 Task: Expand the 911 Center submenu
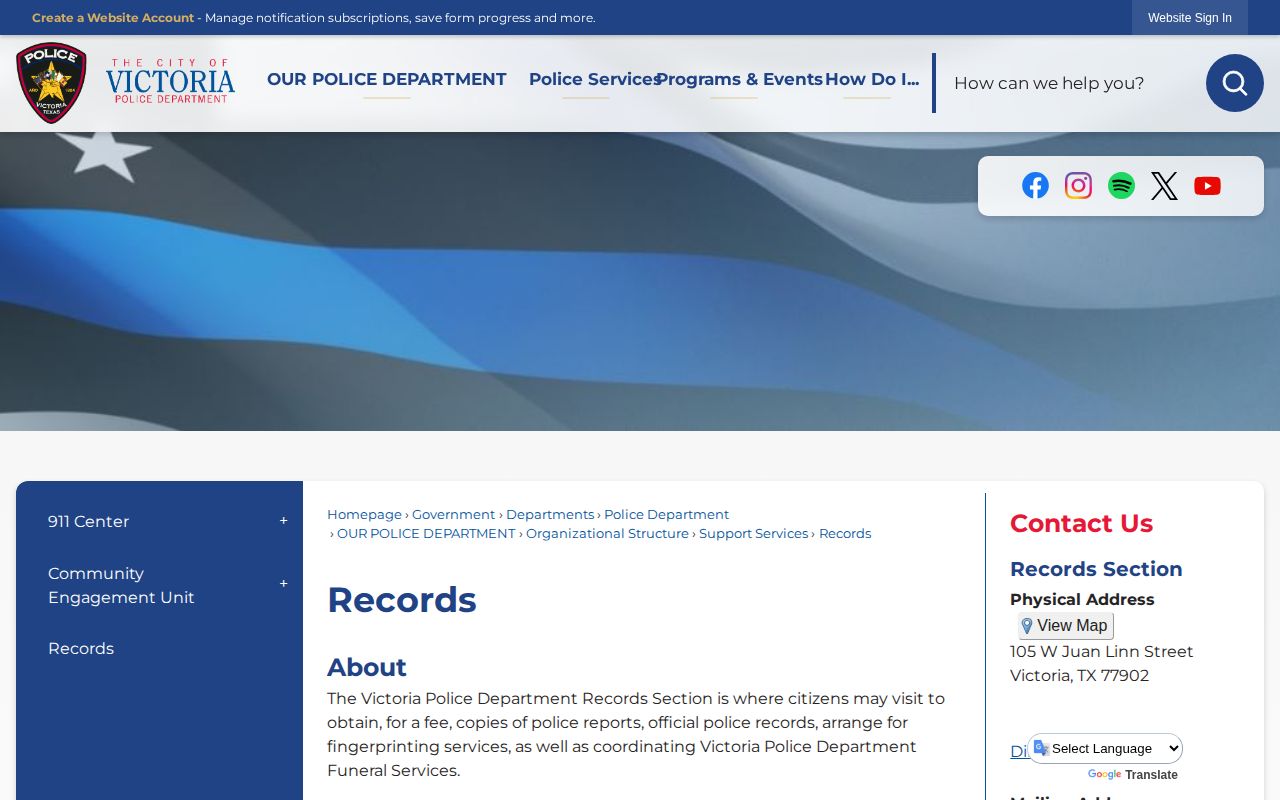pos(283,521)
